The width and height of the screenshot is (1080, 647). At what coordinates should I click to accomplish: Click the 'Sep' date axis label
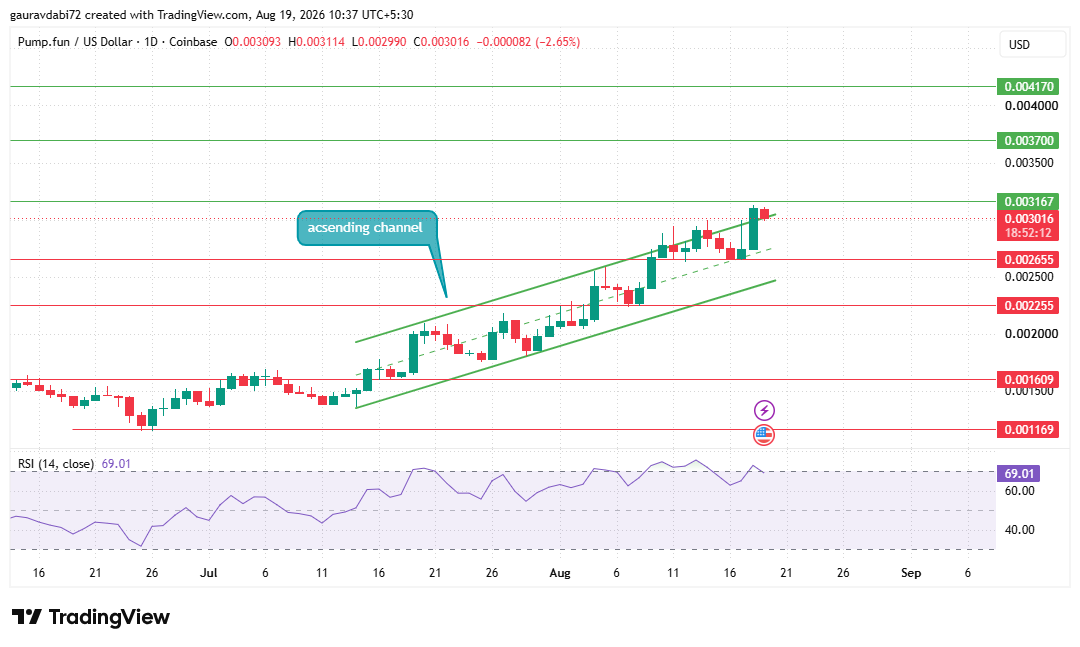(911, 573)
